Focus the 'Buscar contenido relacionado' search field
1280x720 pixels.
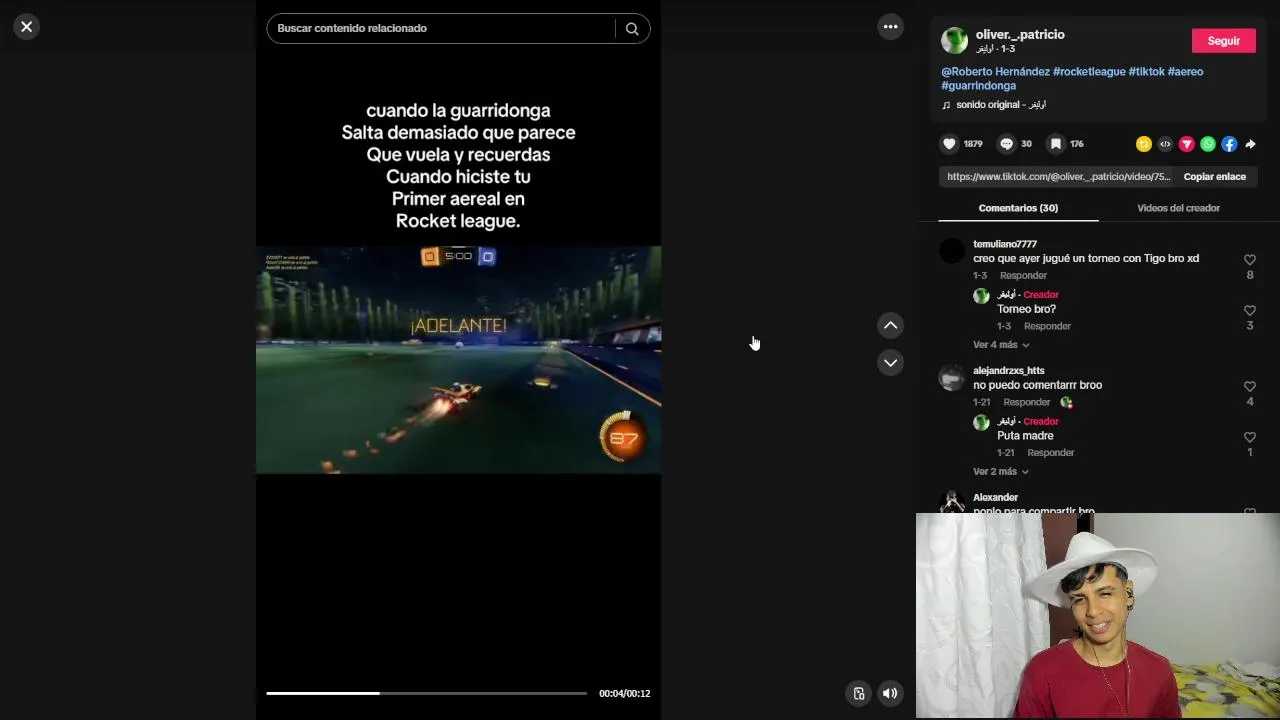pos(443,29)
